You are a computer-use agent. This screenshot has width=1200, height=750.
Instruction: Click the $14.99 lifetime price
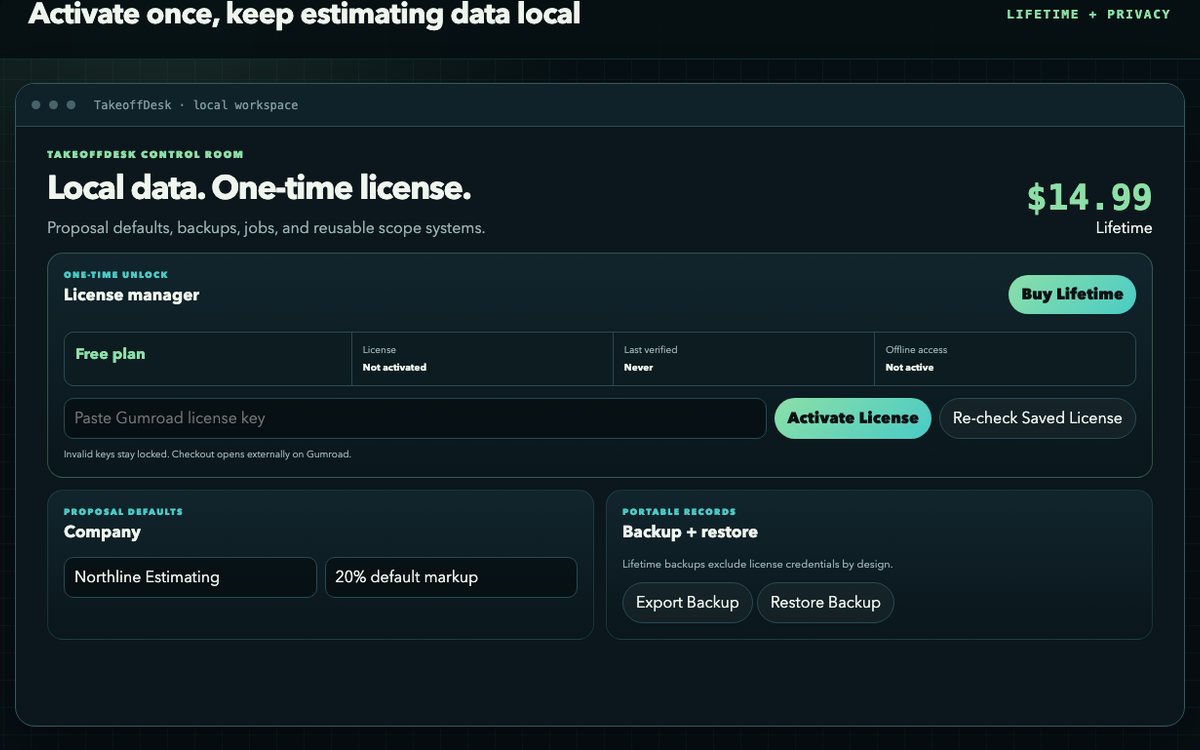coord(1089,197)
